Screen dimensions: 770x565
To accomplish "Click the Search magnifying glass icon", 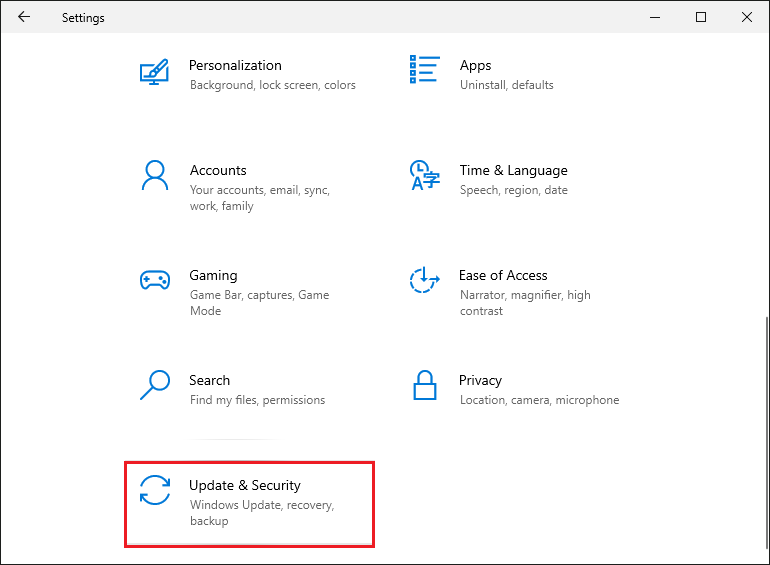I will point(155,385).
